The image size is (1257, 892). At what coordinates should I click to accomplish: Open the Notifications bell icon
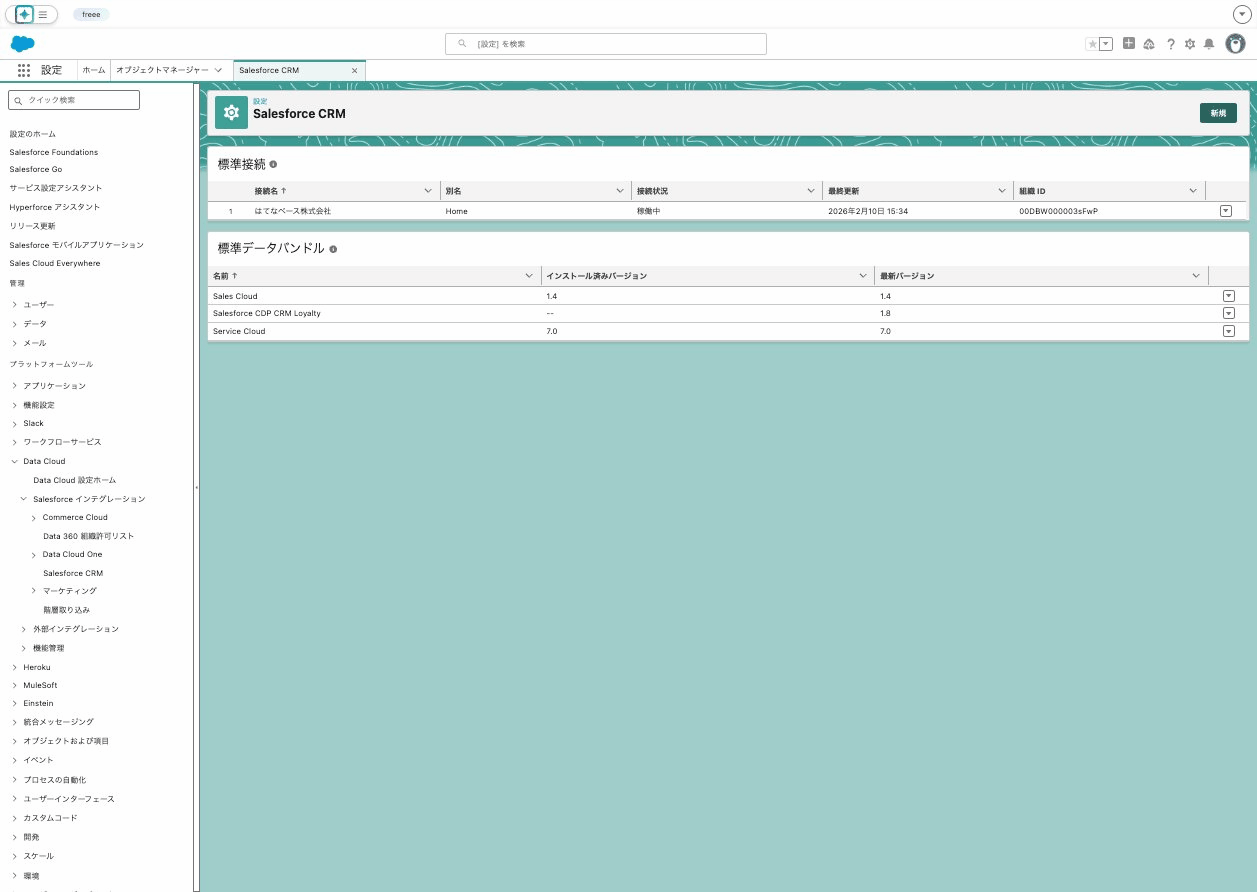point(1210,44)
